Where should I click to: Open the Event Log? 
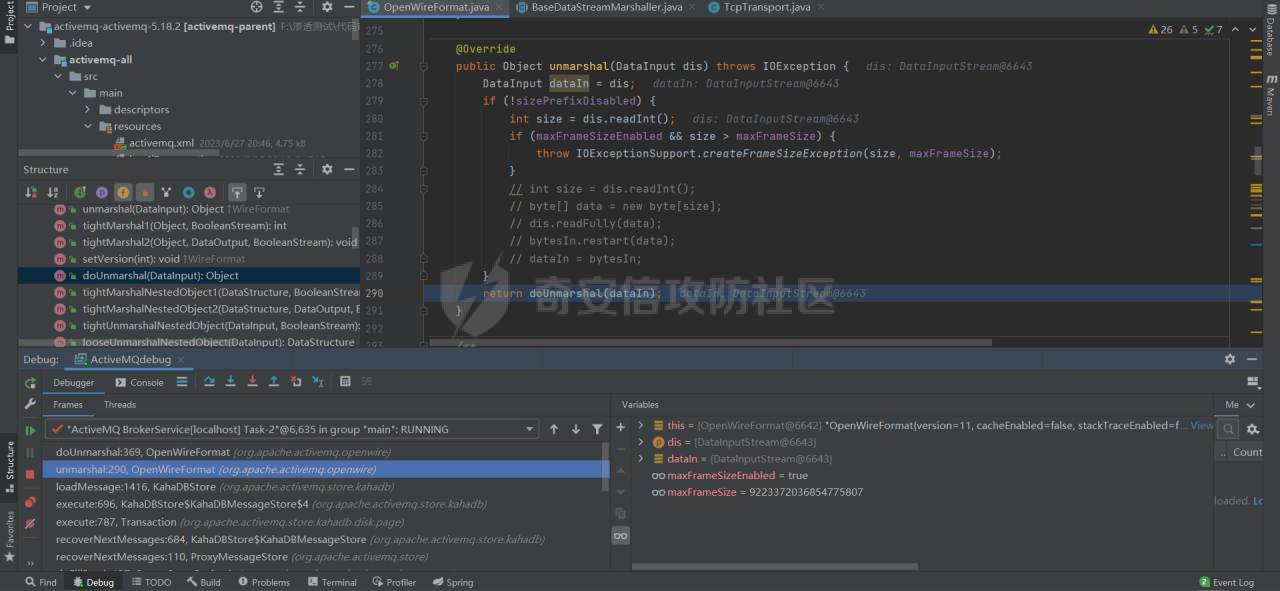point(1226,582)
